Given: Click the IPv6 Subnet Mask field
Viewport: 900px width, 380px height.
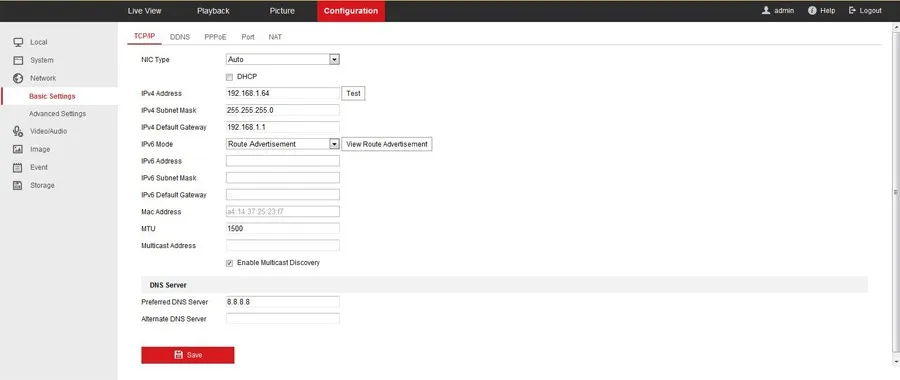Looking at the screenshot, I should point(282,178).
